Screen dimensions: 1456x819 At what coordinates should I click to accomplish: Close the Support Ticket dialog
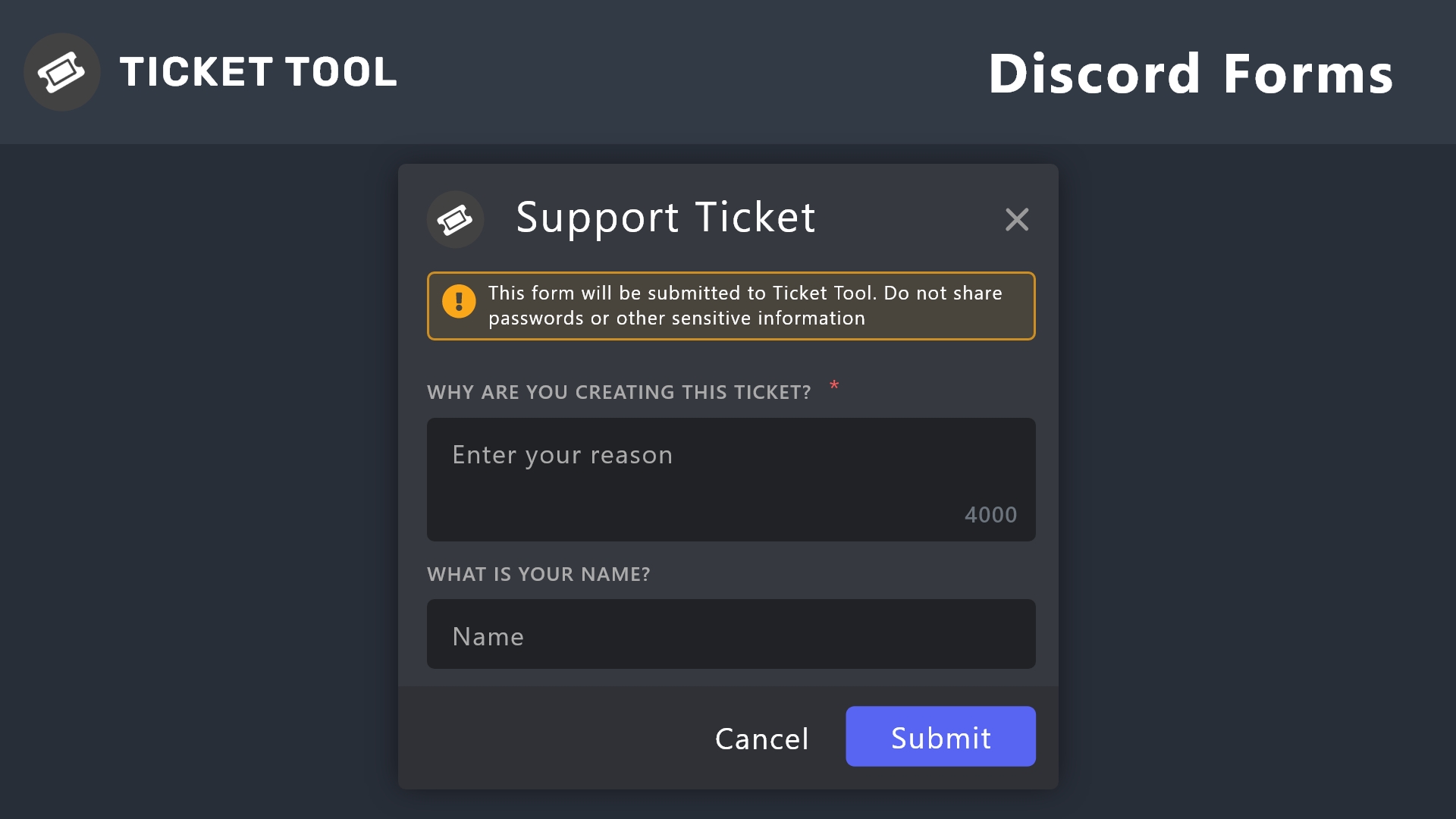[1016, 220]
